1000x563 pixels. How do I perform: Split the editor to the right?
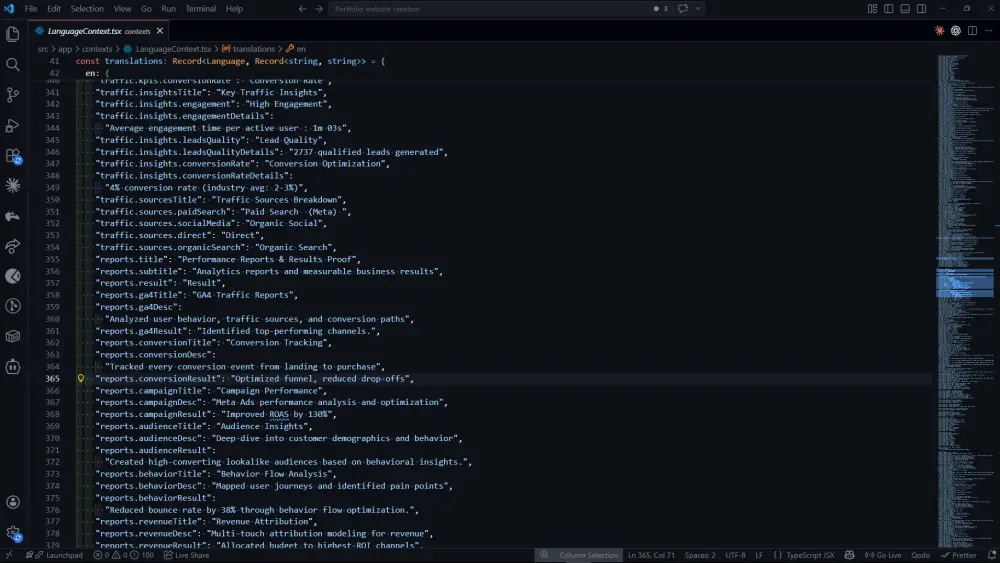click(x=972, y=31)
